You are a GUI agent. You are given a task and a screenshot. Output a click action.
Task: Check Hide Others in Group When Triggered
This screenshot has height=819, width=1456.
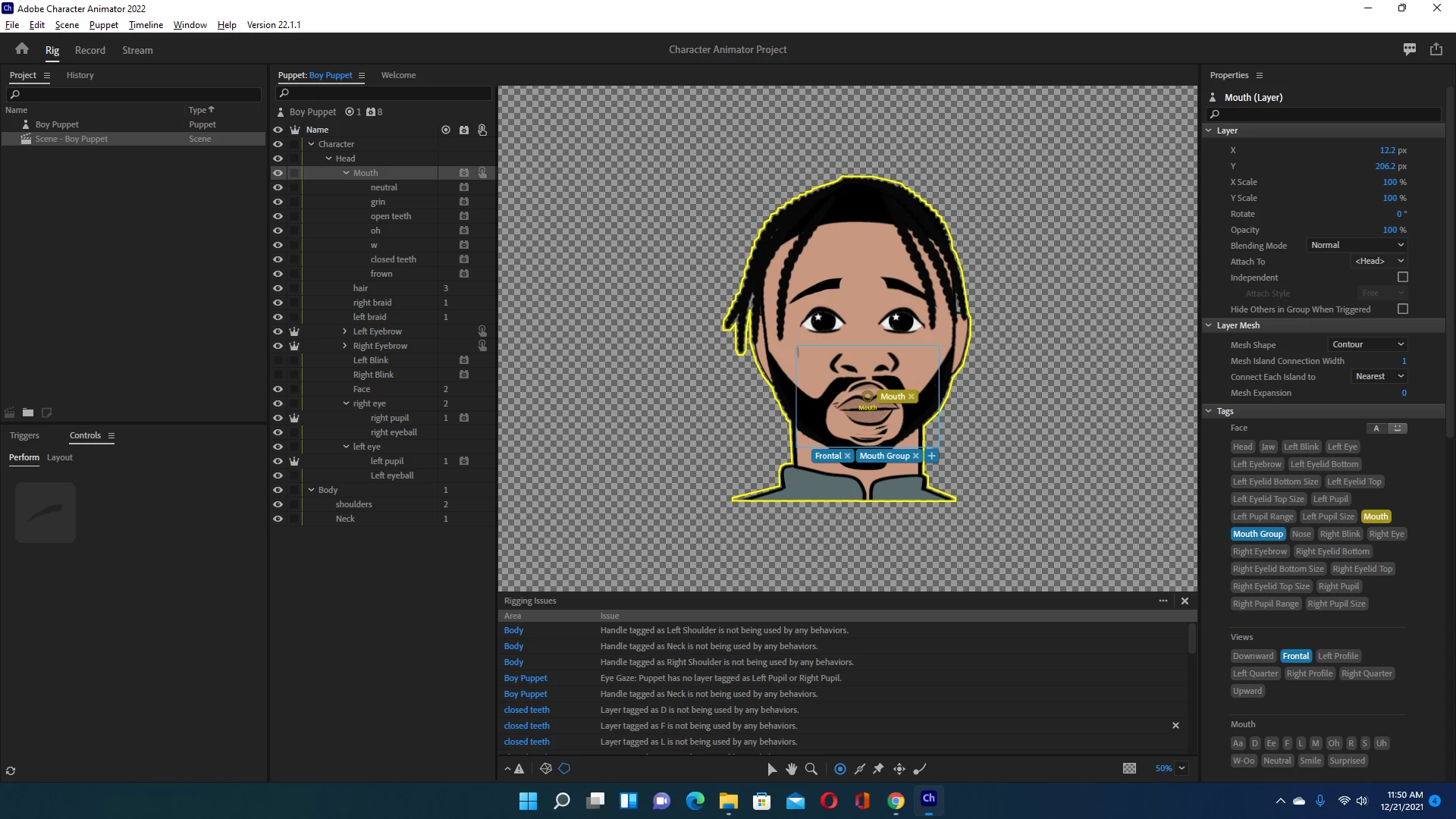[x=1402, y=309]
